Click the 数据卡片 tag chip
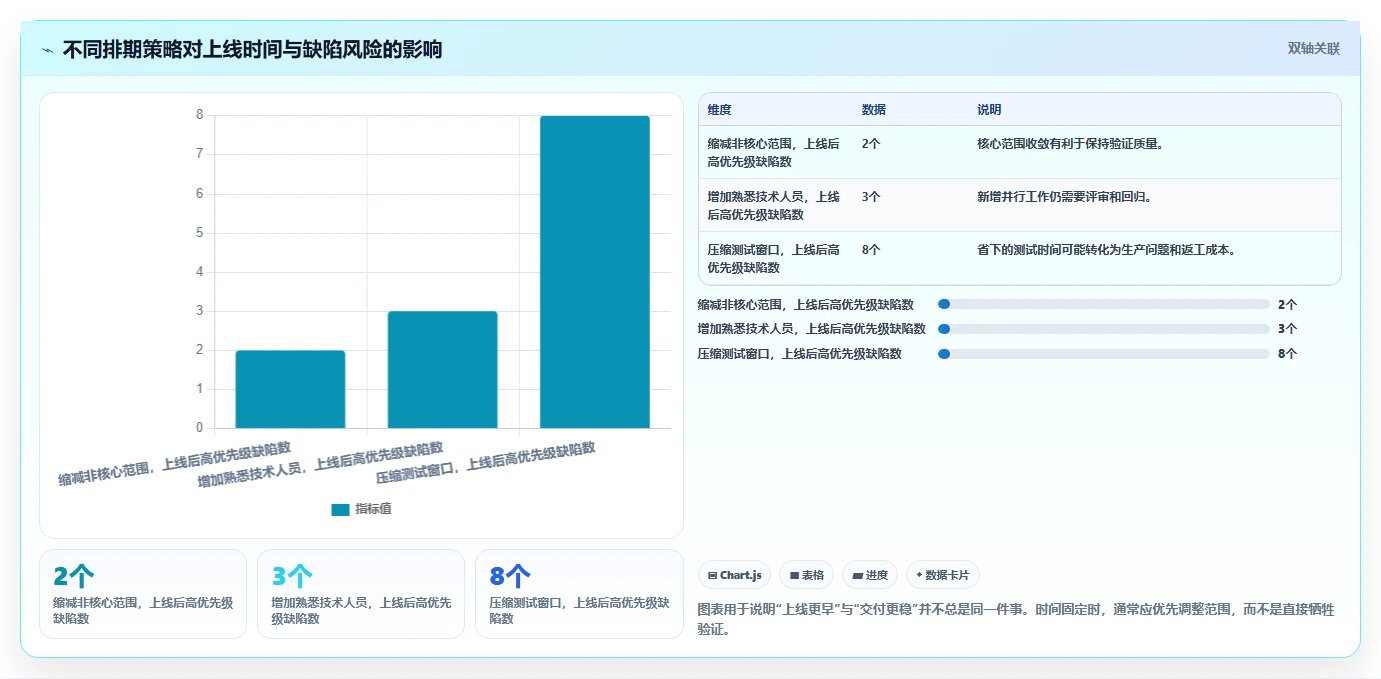Viewport: 1381px width, 679px height. 943,575
